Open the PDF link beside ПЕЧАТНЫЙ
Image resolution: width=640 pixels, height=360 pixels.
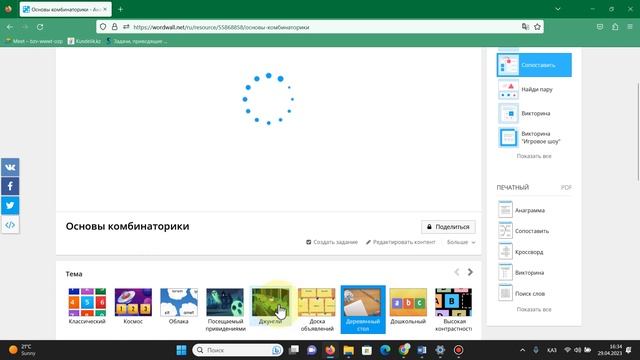click(566, 187)
